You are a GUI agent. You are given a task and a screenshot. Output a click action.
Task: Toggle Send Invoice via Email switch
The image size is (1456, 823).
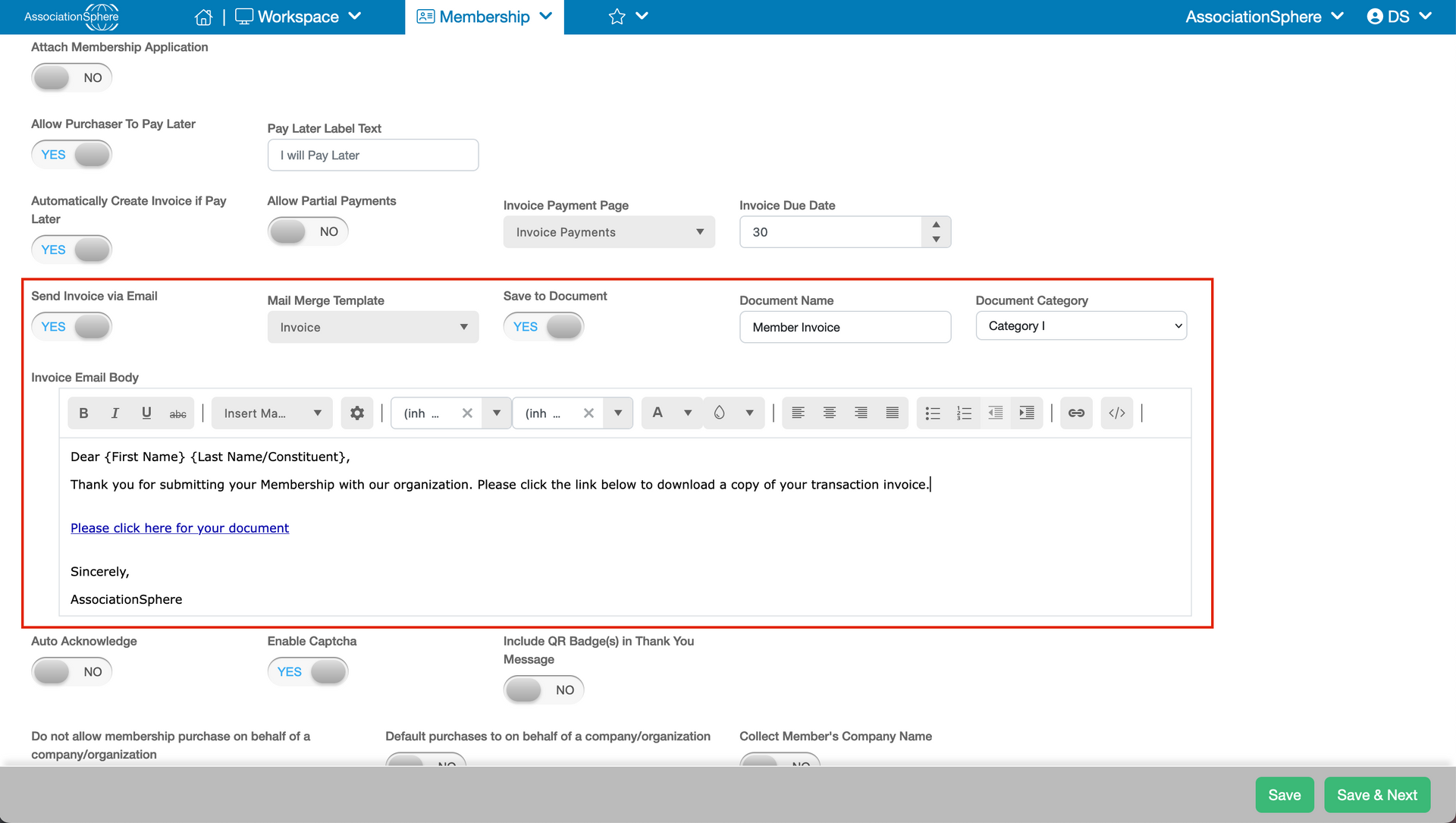[x=72, y=326]
